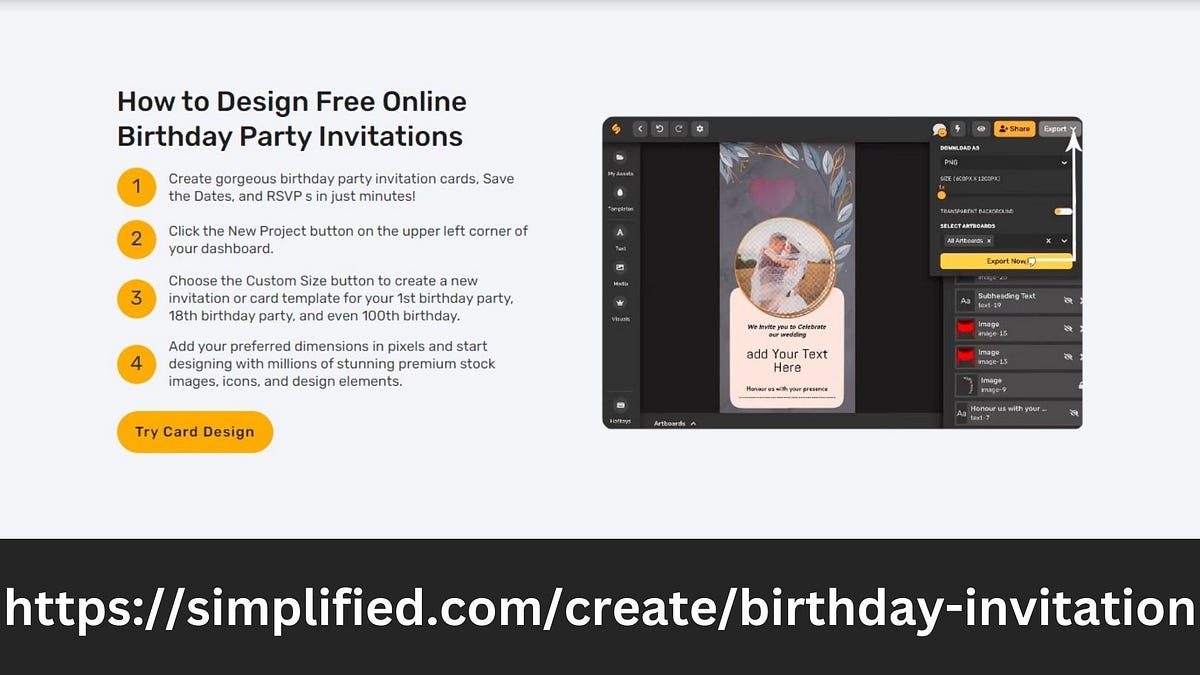Click the Share button
The image size is (1200, 675).
1015,129
